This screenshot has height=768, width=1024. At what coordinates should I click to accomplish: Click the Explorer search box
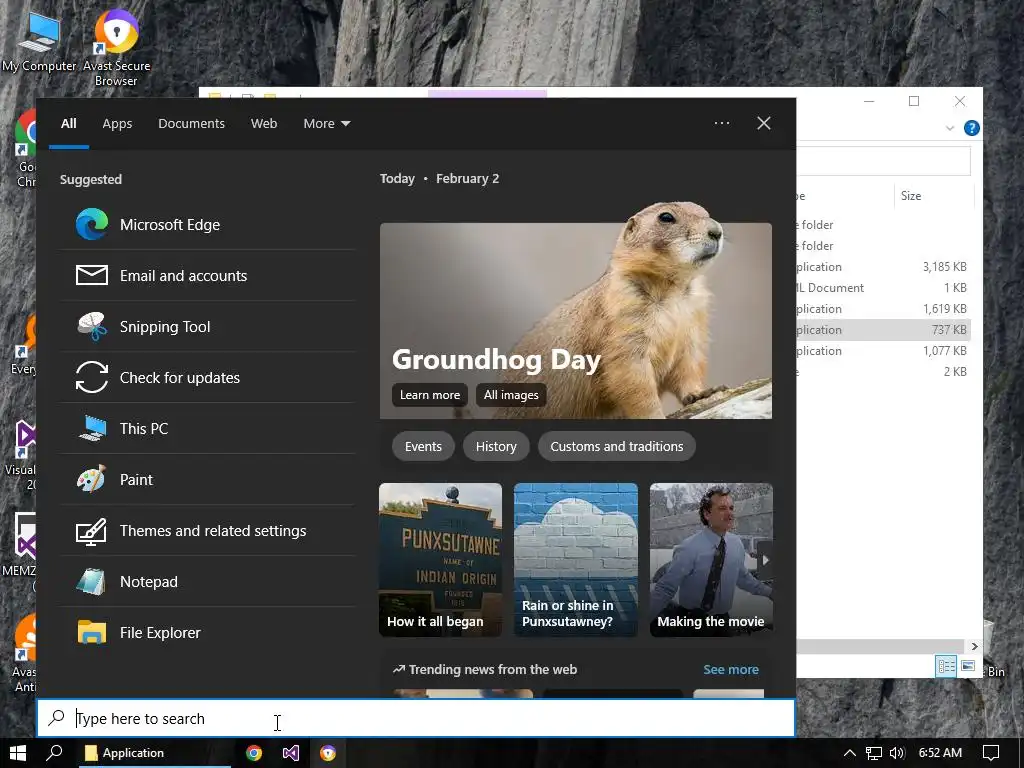(x=883, y=161)
